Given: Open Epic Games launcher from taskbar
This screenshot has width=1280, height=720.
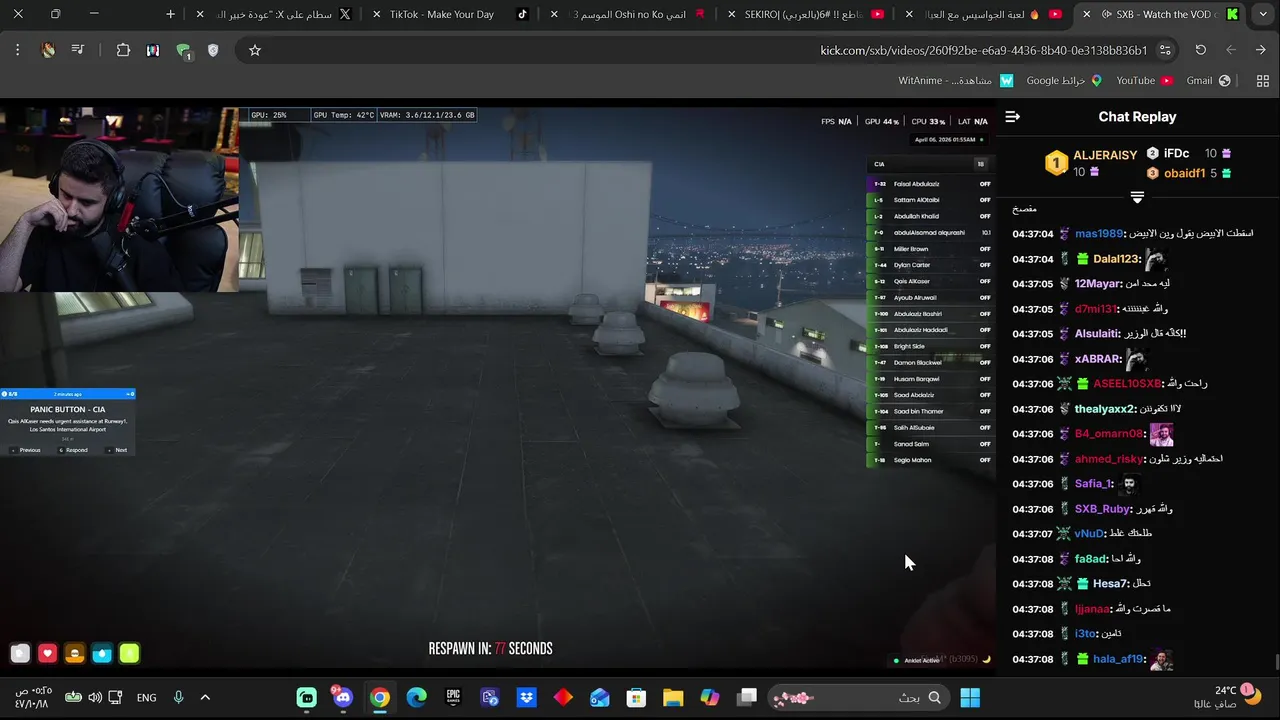Looking at the screenshot, I should (453, 698).
